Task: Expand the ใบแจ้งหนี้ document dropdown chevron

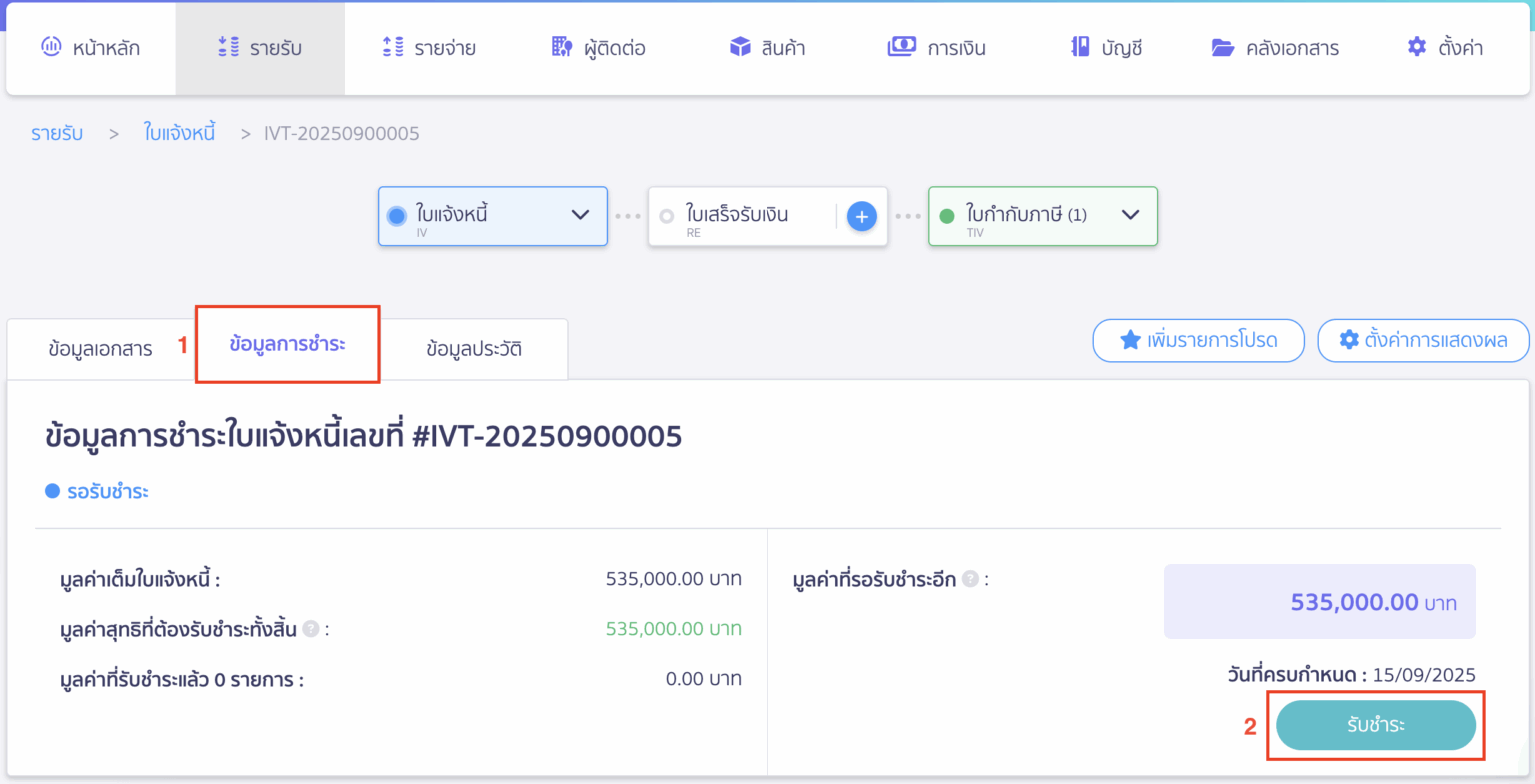Action: 580,215
